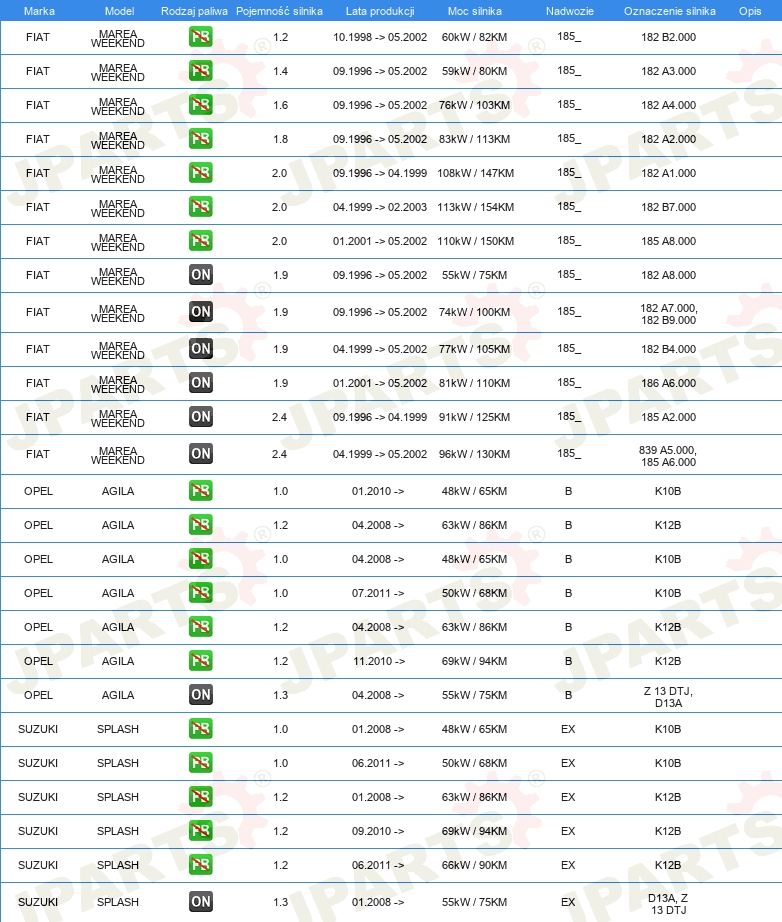The width and height of the screenshot is (782, 922).
Task: Click petrol icon for Opel Agila 01.2010
Action: click(200, 491)
